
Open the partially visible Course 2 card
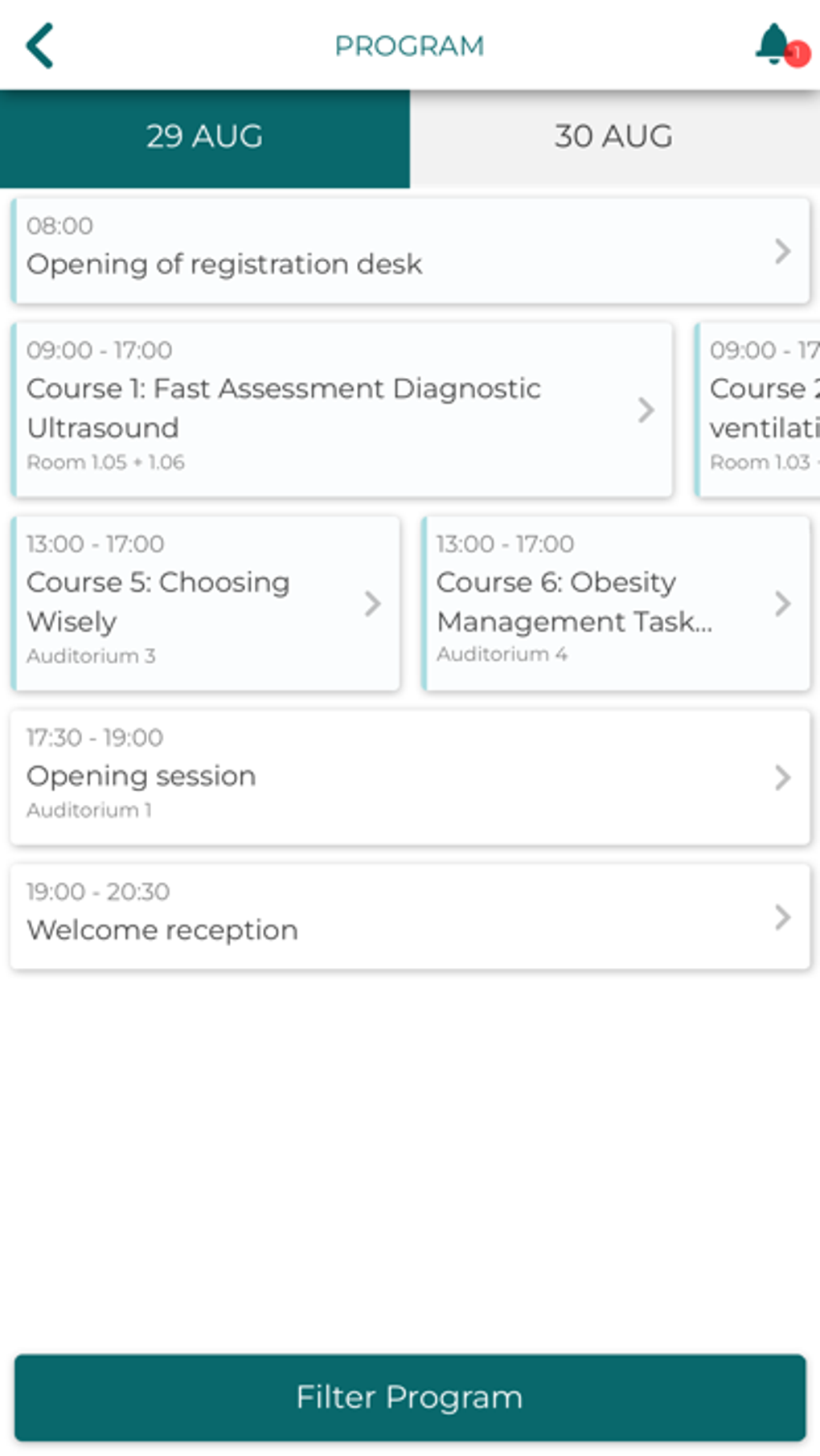pos(760,410)
